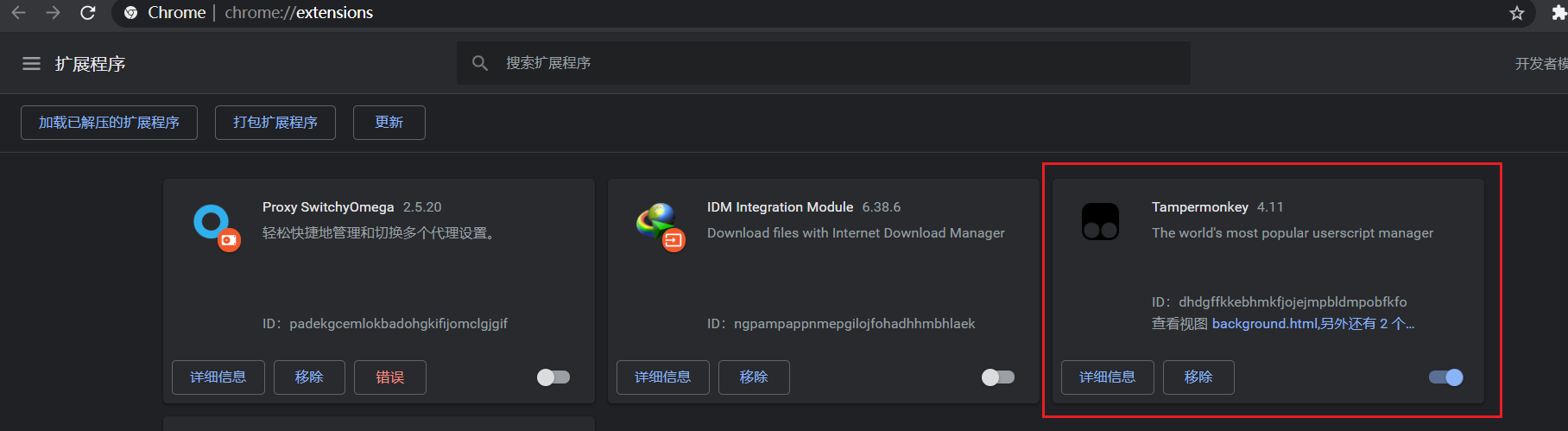
Task: Click the 打包扩展程序 button
Action: pos(275,123)
